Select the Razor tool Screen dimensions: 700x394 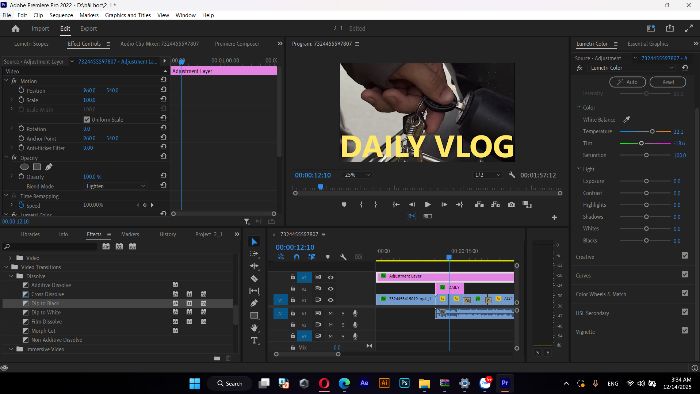coord(254,278)
